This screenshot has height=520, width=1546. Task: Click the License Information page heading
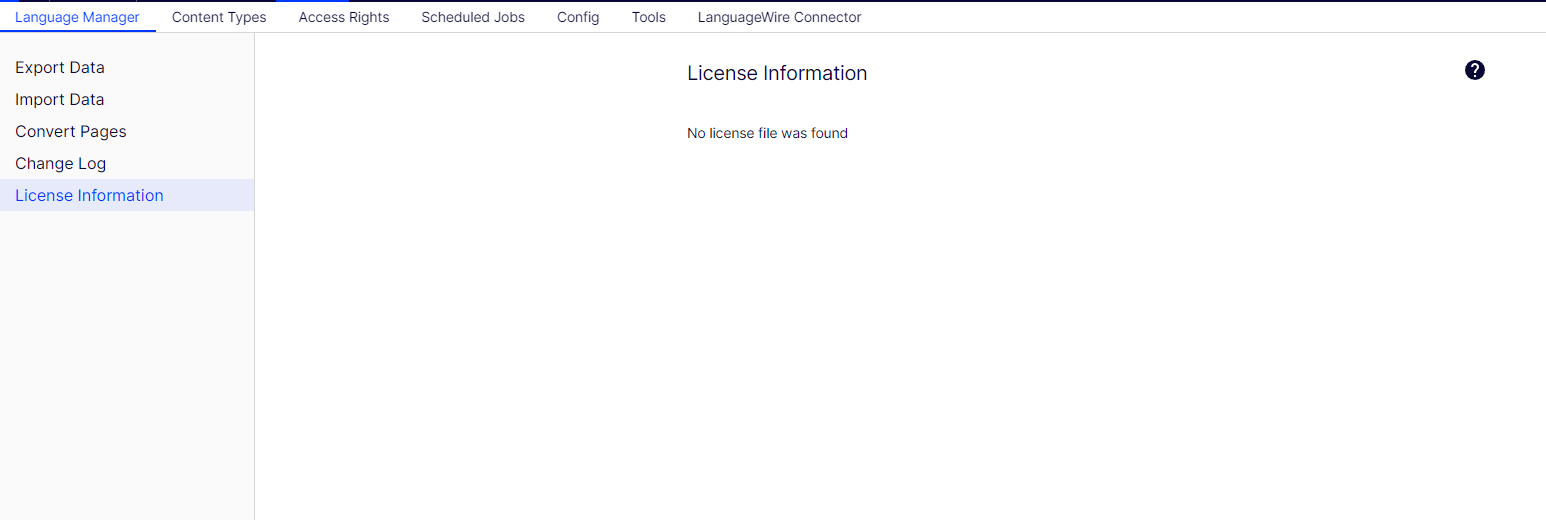coord(777,73)
